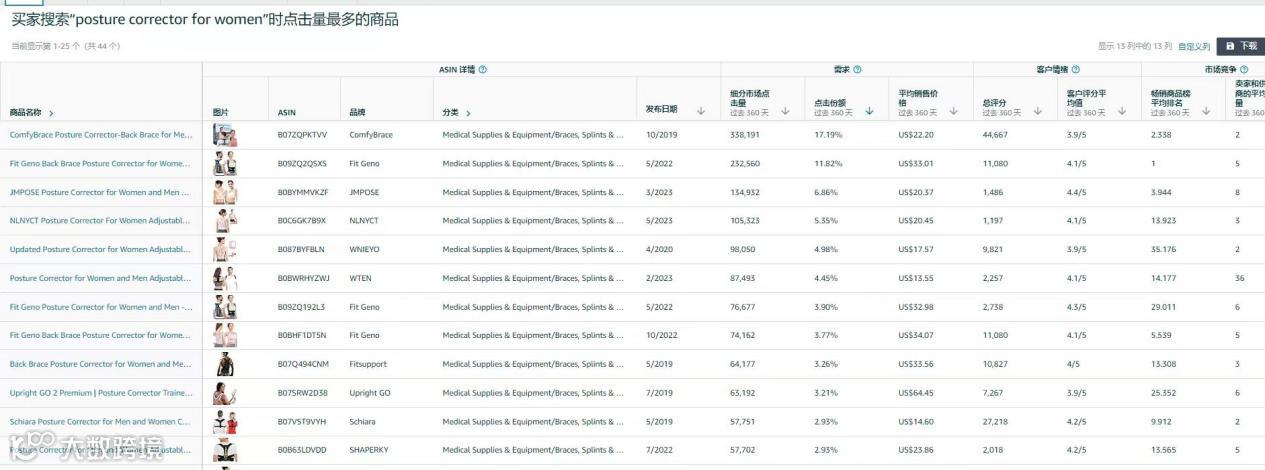Click thumbnail in row B09ZQ192L3
The height and width of the screenshot is (470, 1265).
pos(225,307)
